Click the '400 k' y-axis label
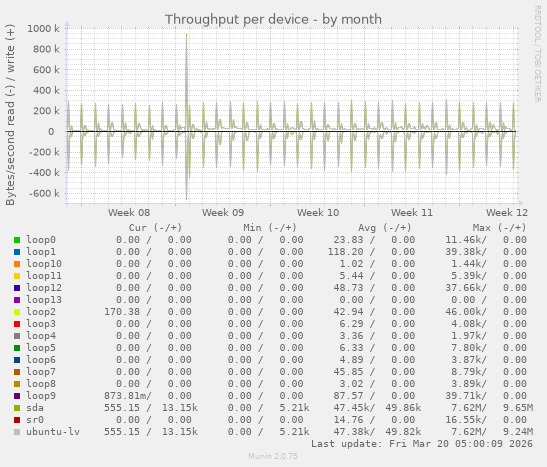547x467 pixels. pyautogui.click(x=46, y=91)
